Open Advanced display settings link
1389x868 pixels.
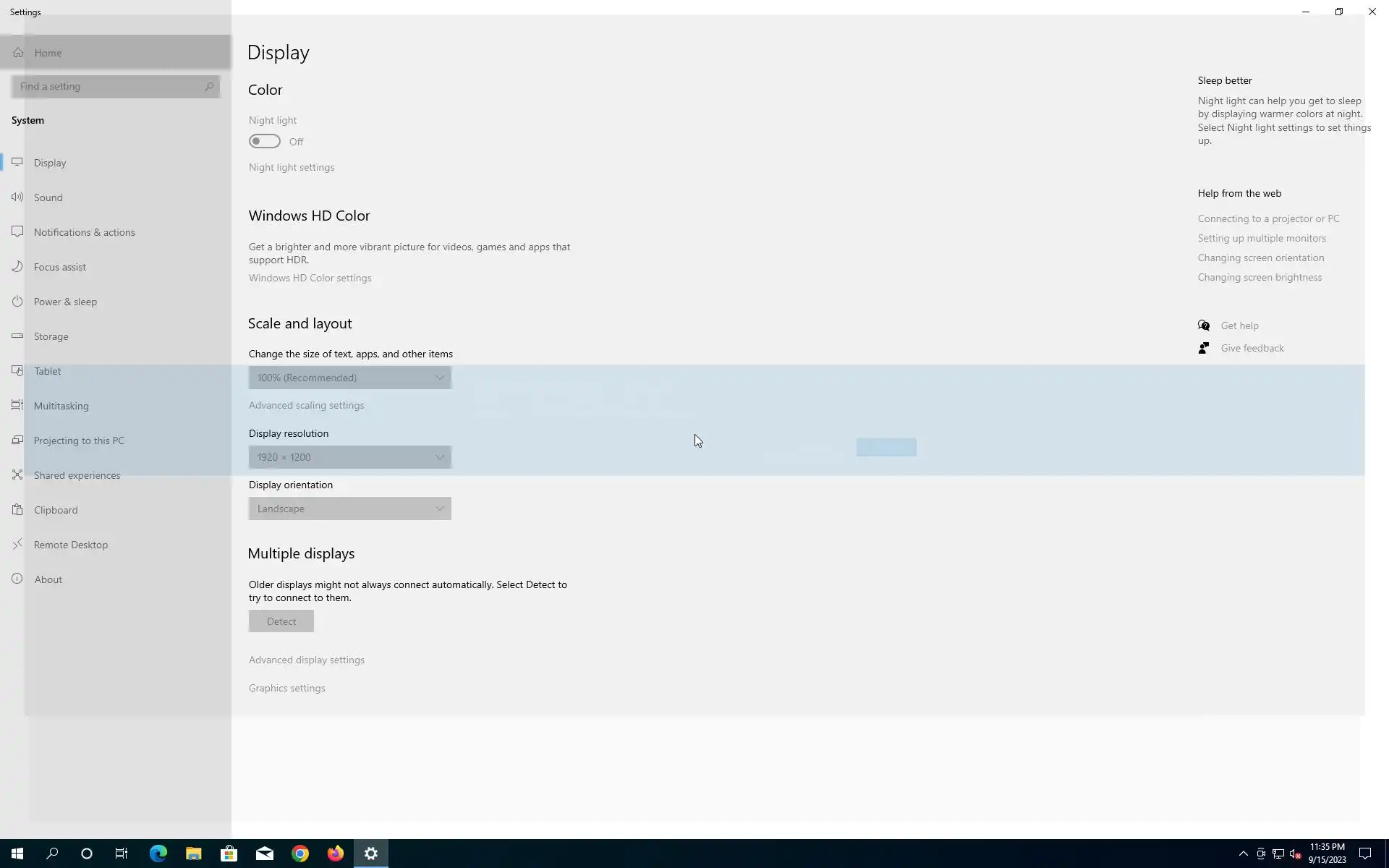click(x=306, y=660)
